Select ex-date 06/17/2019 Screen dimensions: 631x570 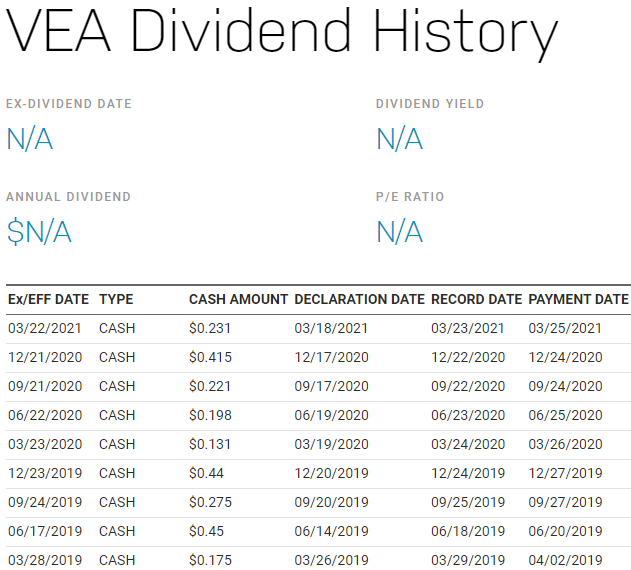pyautogui.click(x=45, y=531)
